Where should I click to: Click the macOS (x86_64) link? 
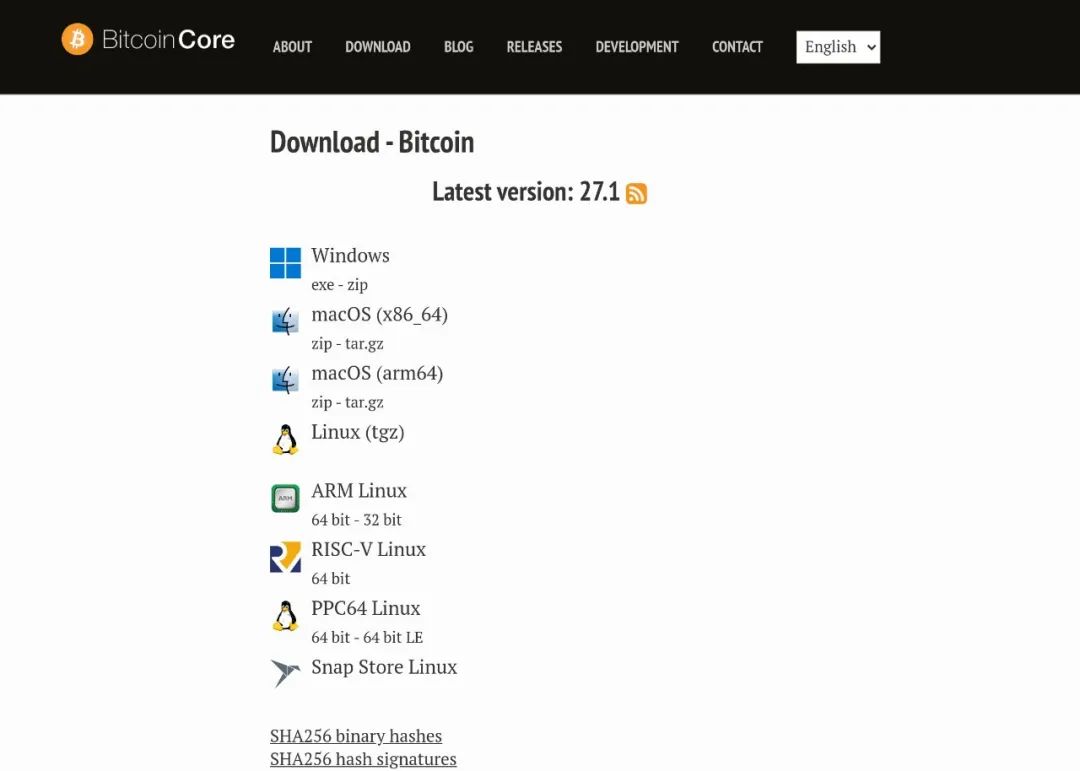380,315
